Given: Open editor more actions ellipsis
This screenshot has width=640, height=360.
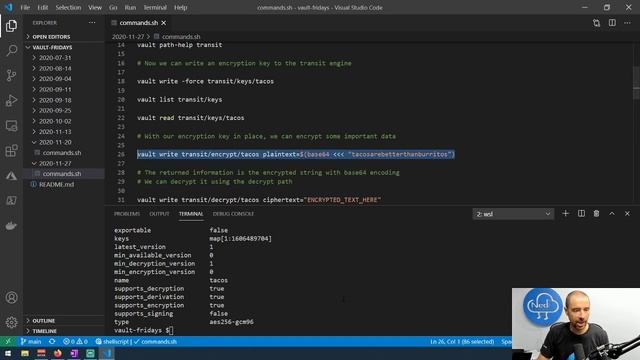Looking at the screenshot, I should (627, 23).
